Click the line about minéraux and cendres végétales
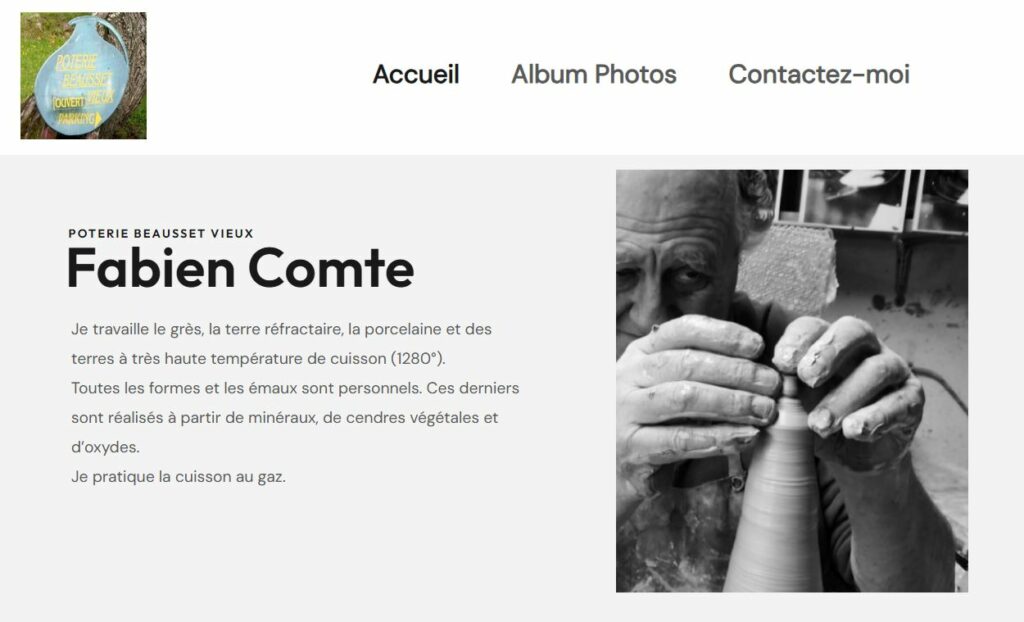1024x622 pixels. click(x=285, y=417)
